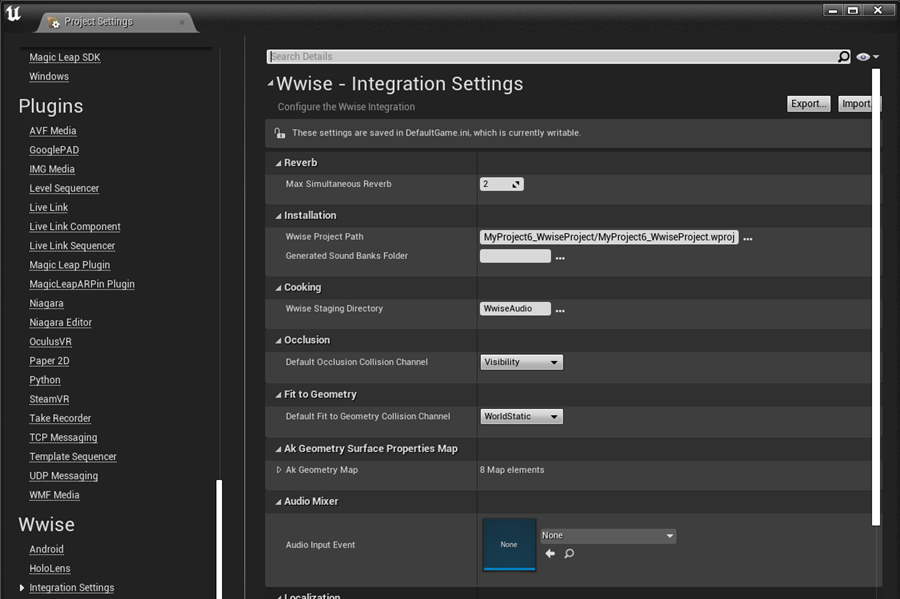Open Level Sequencer plugin settings
Screen dimensions: 900x599
click(x=64, y=188)
